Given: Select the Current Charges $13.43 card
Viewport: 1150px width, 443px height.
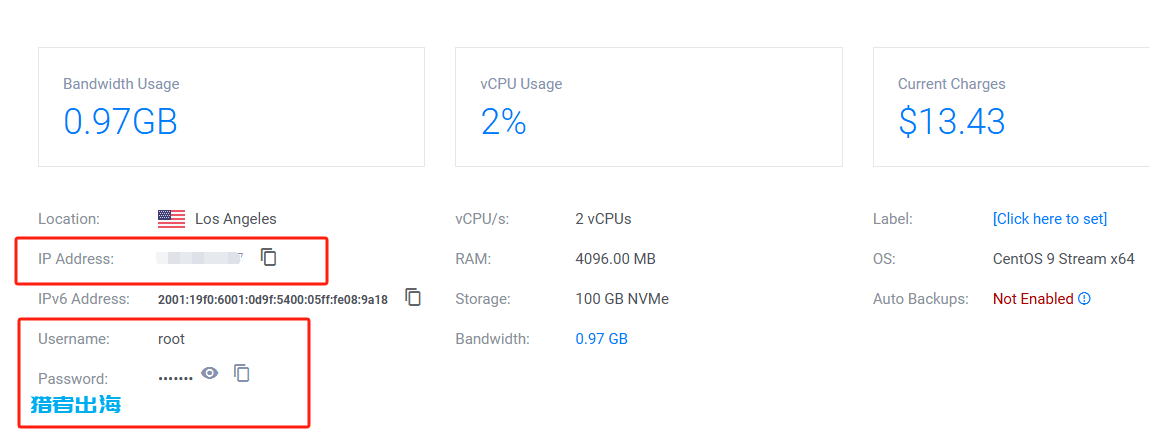Looking at the screenshot, I should click(1011, 107).
